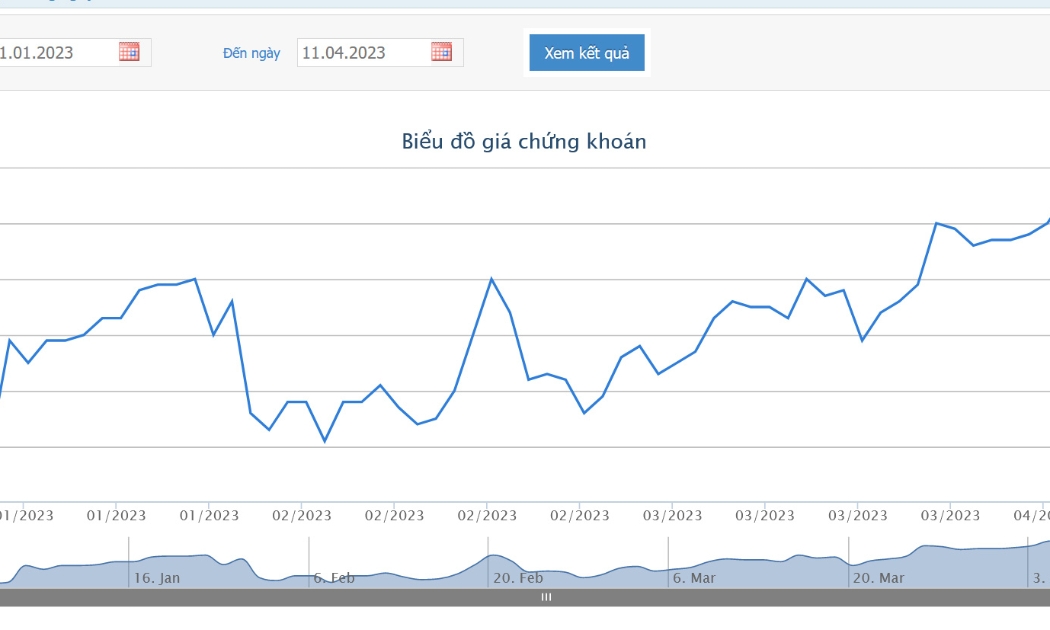Image resolution: width=1050 pixels, height=630 pixels.
Task: Click the '6. Mar' navigator label
Action: pos(694,578)
